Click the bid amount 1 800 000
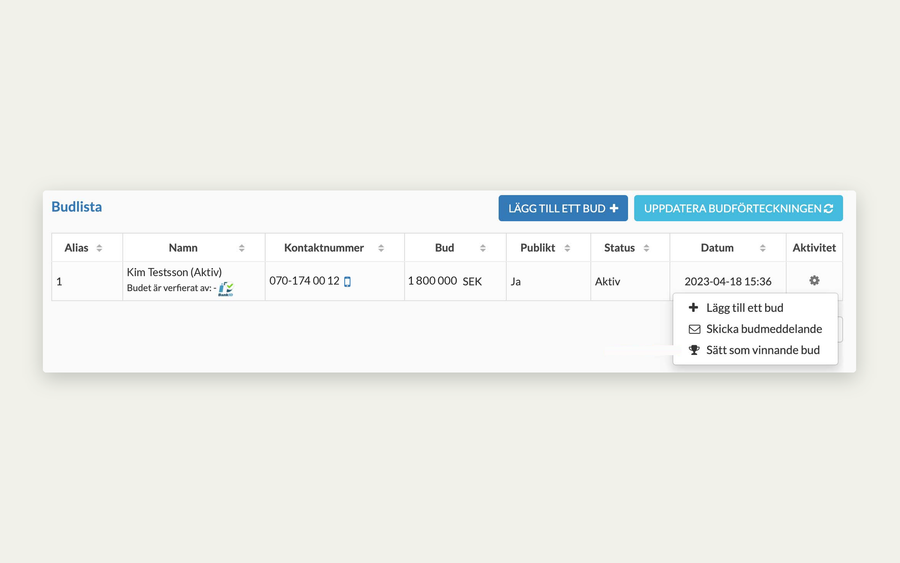The image size is (900, 563). (x=432, y=281)
